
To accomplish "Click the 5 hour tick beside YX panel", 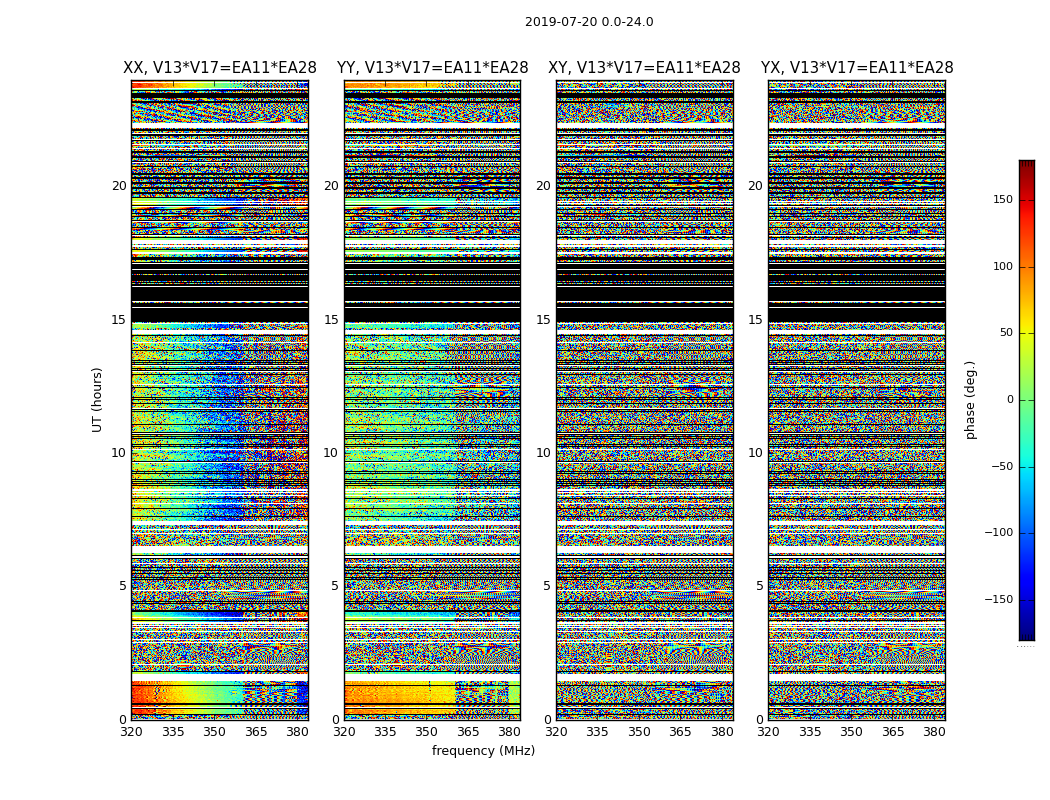I will (759, 586).
